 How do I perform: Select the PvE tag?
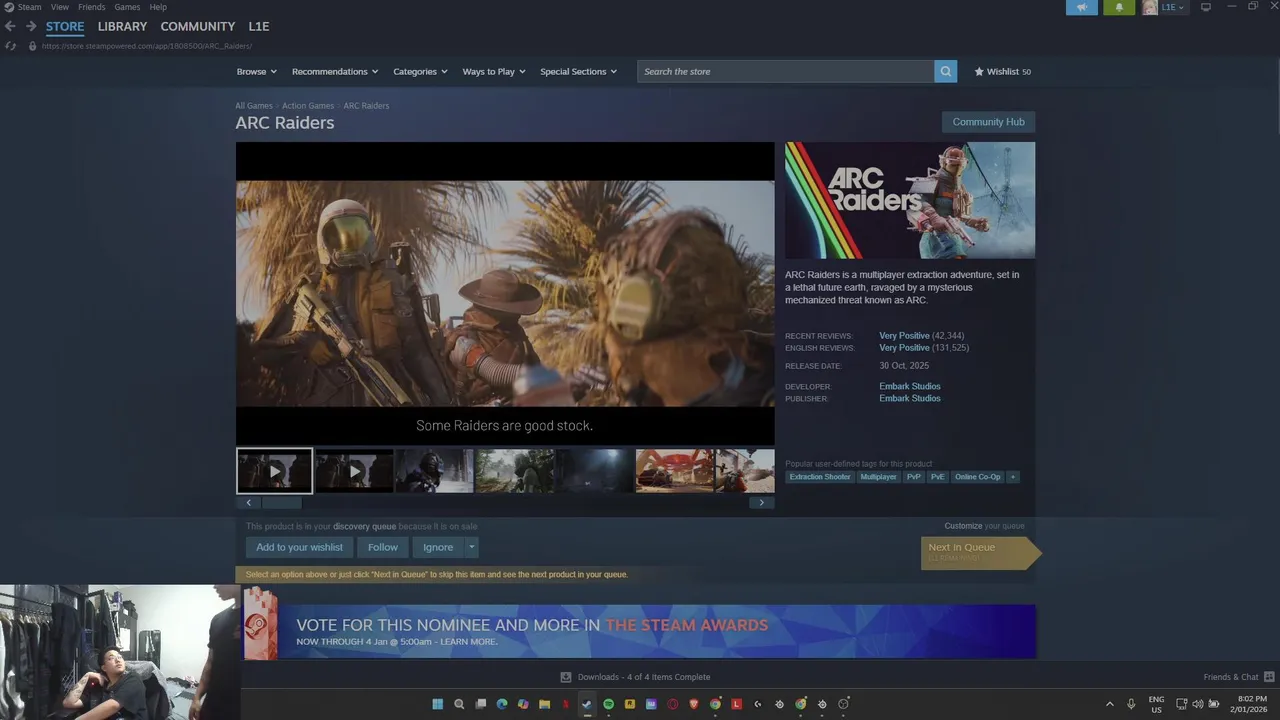937,477
